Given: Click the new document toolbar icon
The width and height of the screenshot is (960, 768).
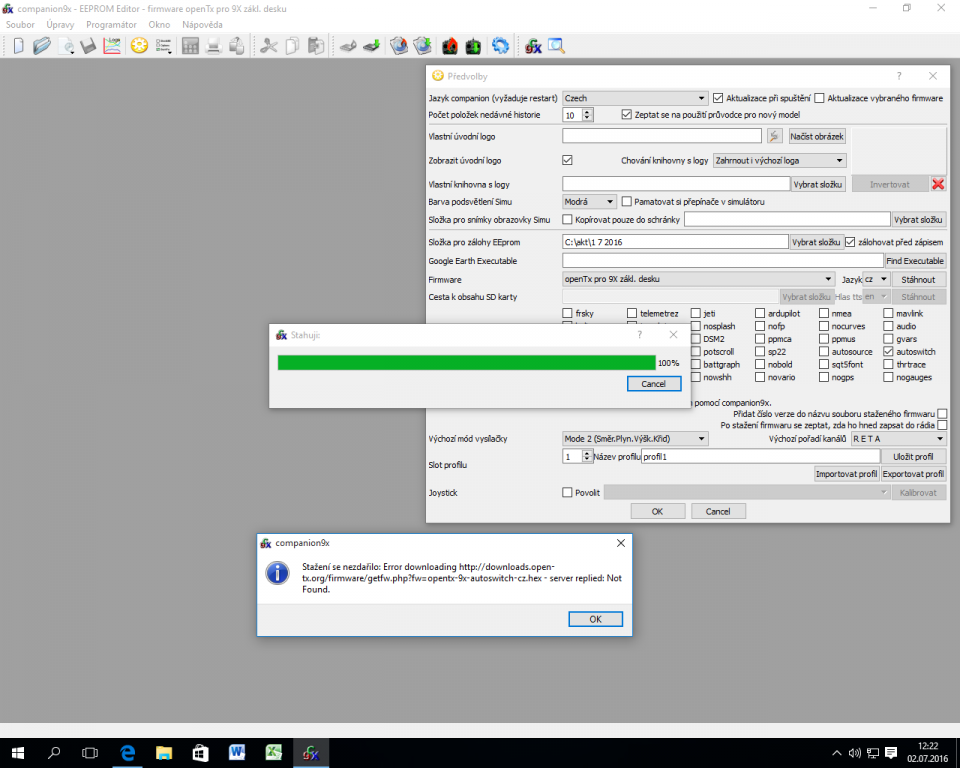Looking at the screenshot, I should pos(18,46).
